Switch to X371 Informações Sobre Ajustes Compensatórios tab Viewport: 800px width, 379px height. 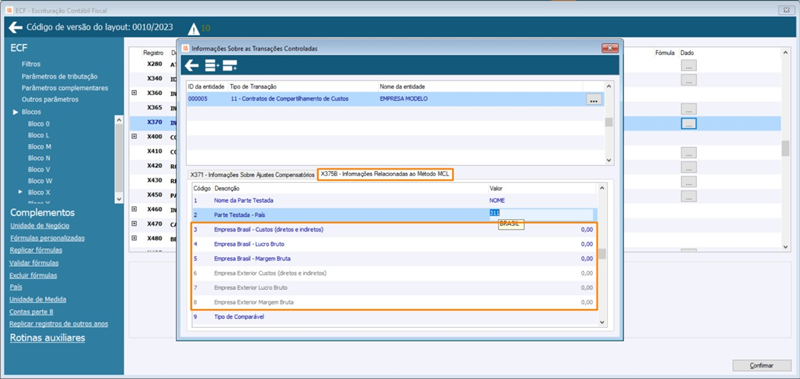tap(252, 174)
